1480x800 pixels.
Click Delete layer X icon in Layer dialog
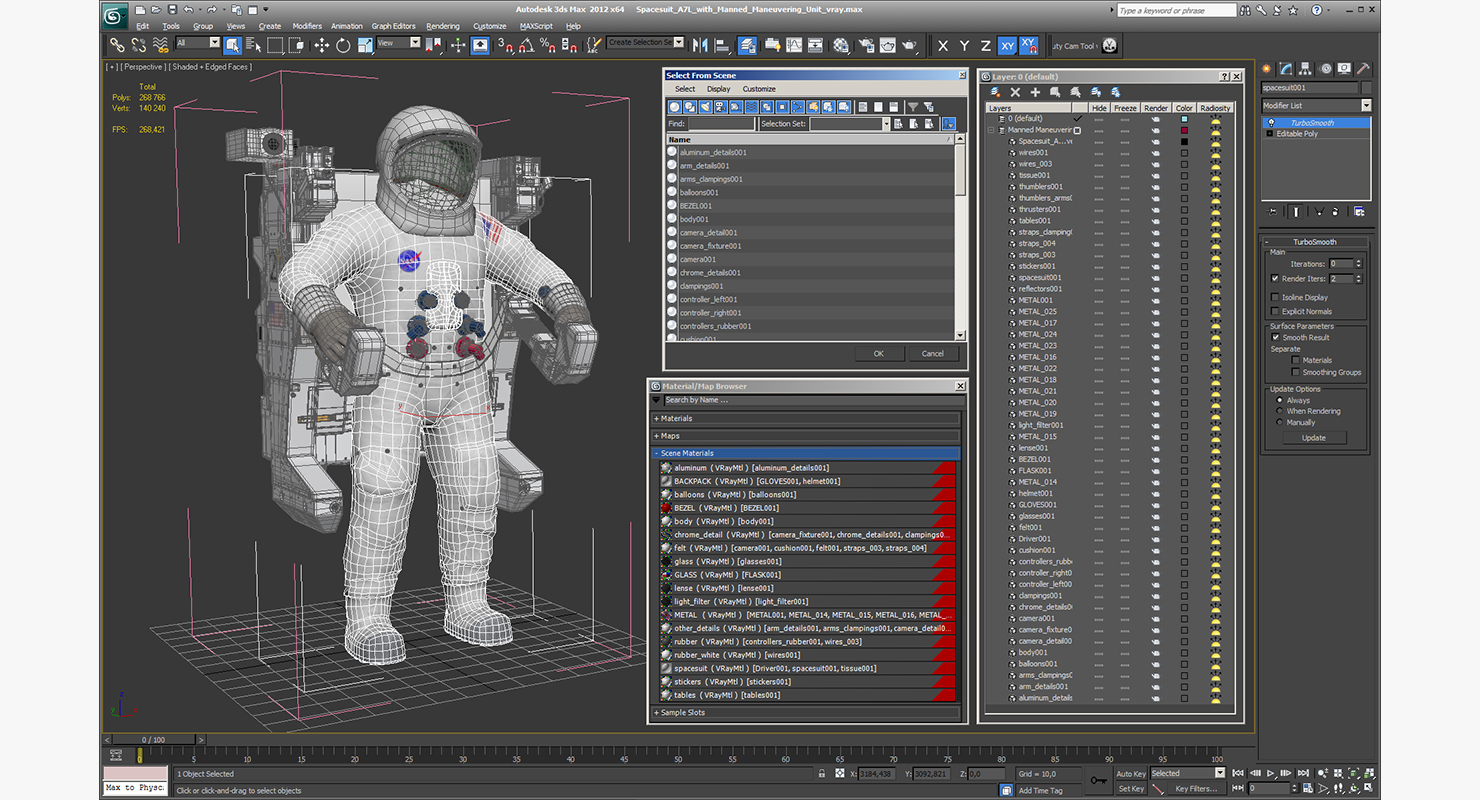pos(1015,92)
